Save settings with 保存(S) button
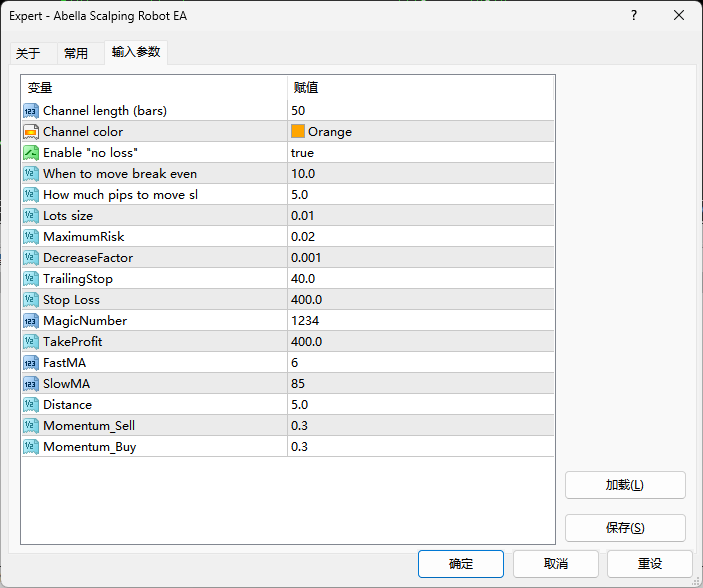The height and width of the screenshot is (588, 703). pos(625,528)
